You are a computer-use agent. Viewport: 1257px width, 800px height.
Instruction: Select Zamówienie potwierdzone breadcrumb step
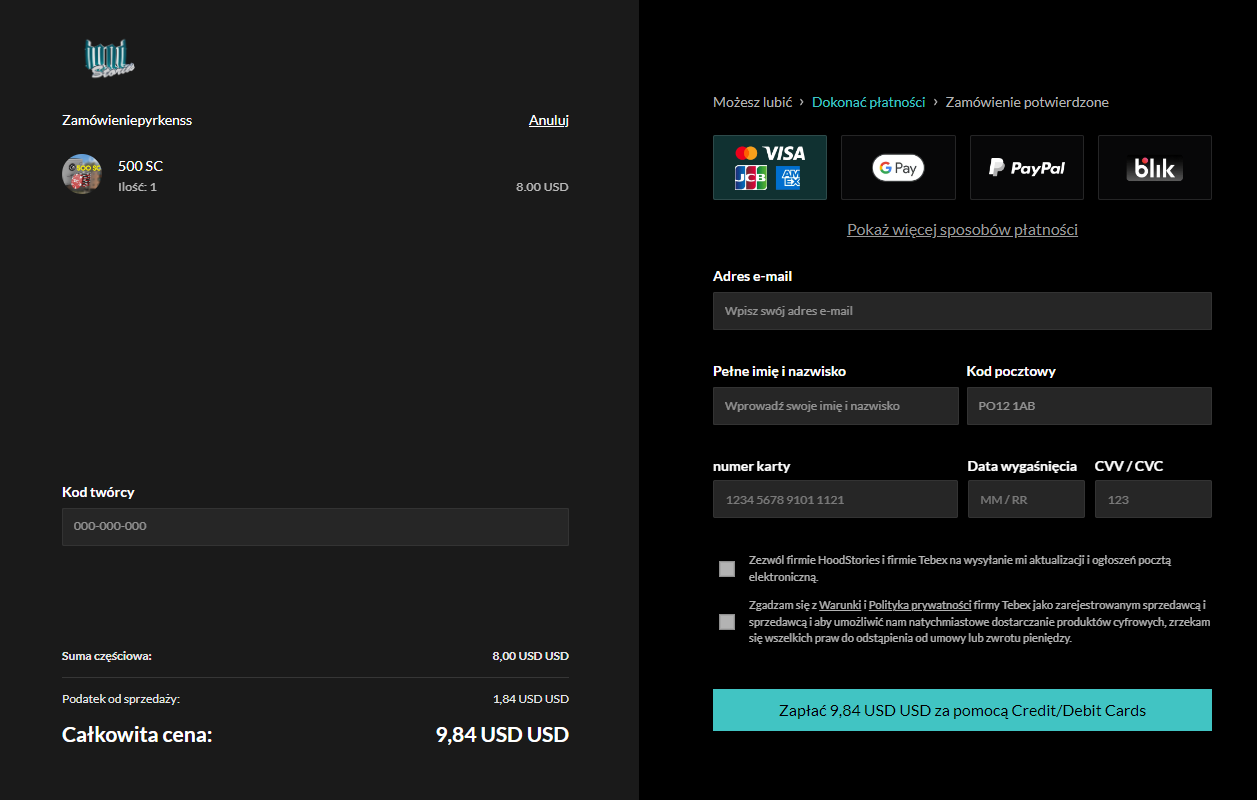point(1027,102)
